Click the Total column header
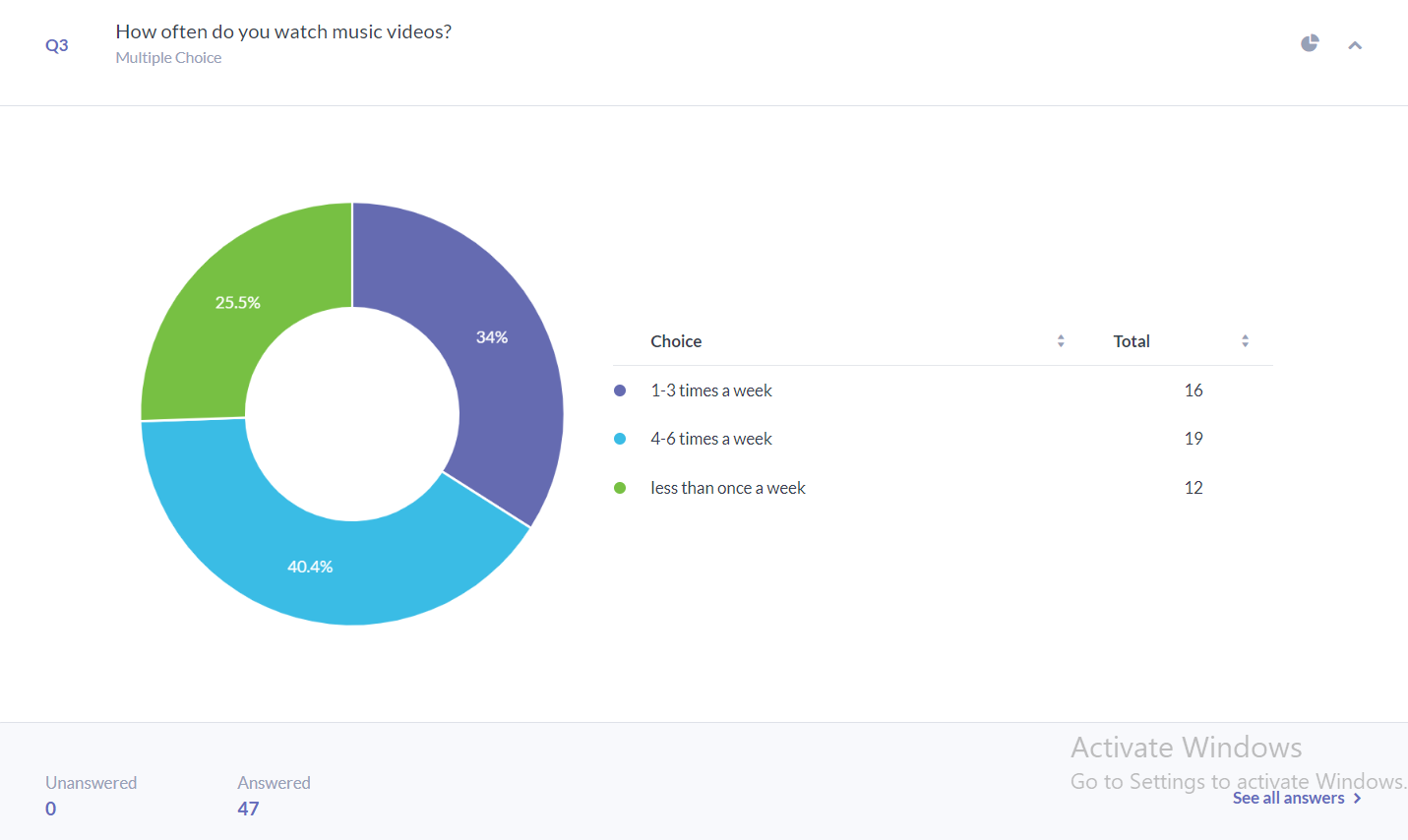The image size is (1408, 840). point(1132,341)
